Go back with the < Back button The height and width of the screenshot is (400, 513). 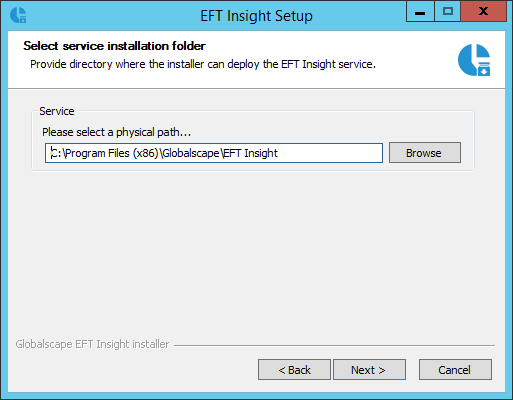tap(294, 370)
